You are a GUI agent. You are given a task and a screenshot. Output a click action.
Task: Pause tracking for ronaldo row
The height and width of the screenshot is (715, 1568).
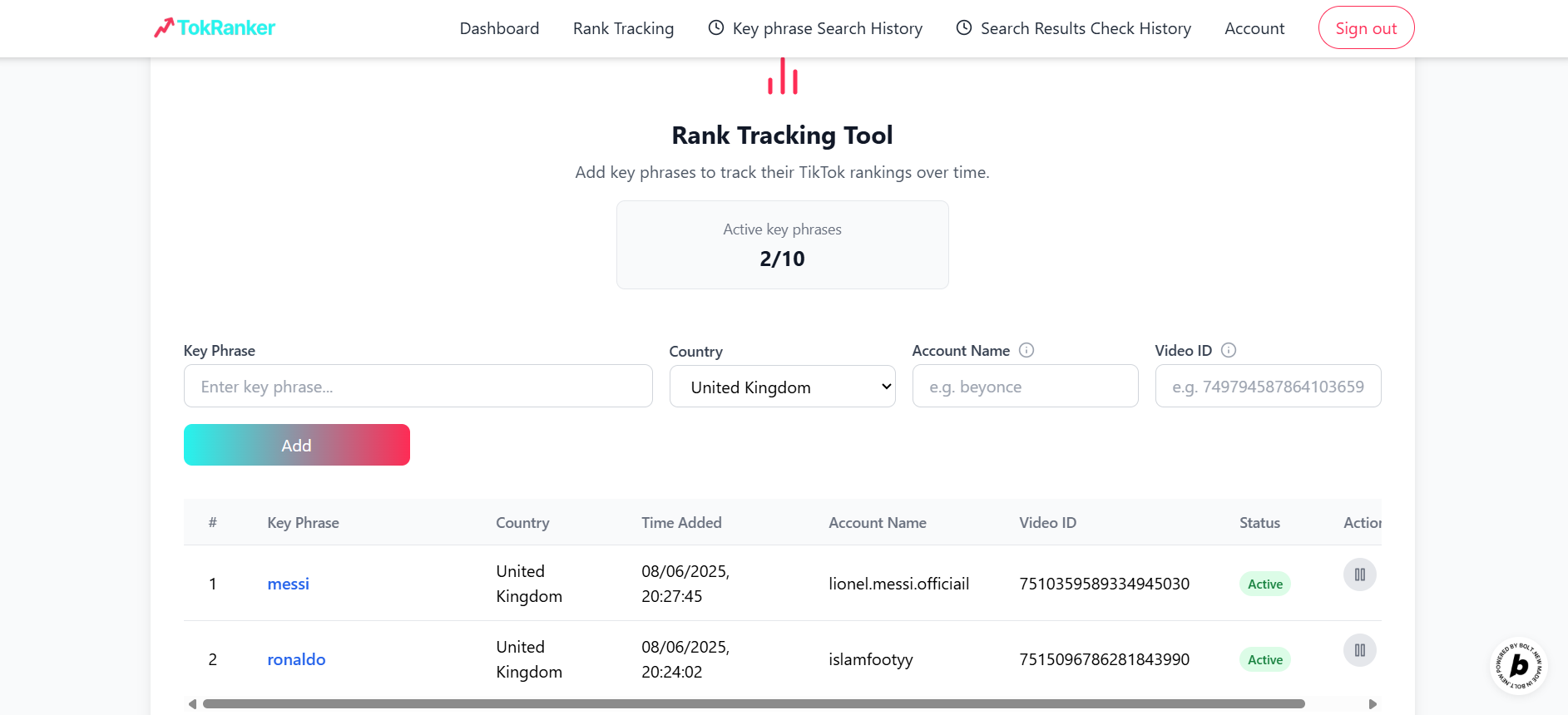tap(1359, 650)
